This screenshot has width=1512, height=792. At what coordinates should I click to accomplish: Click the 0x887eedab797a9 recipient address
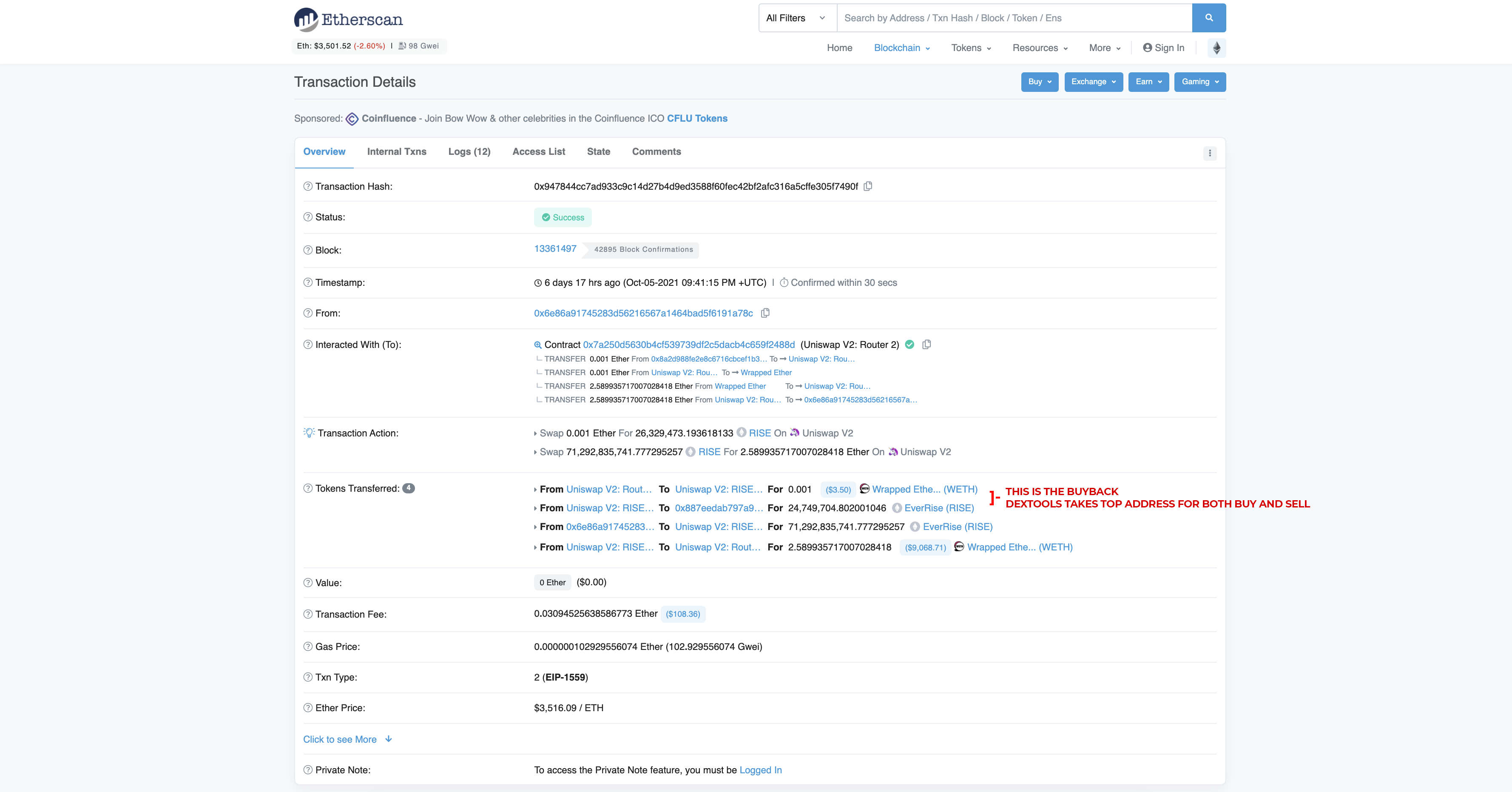[x=719, y=508]
